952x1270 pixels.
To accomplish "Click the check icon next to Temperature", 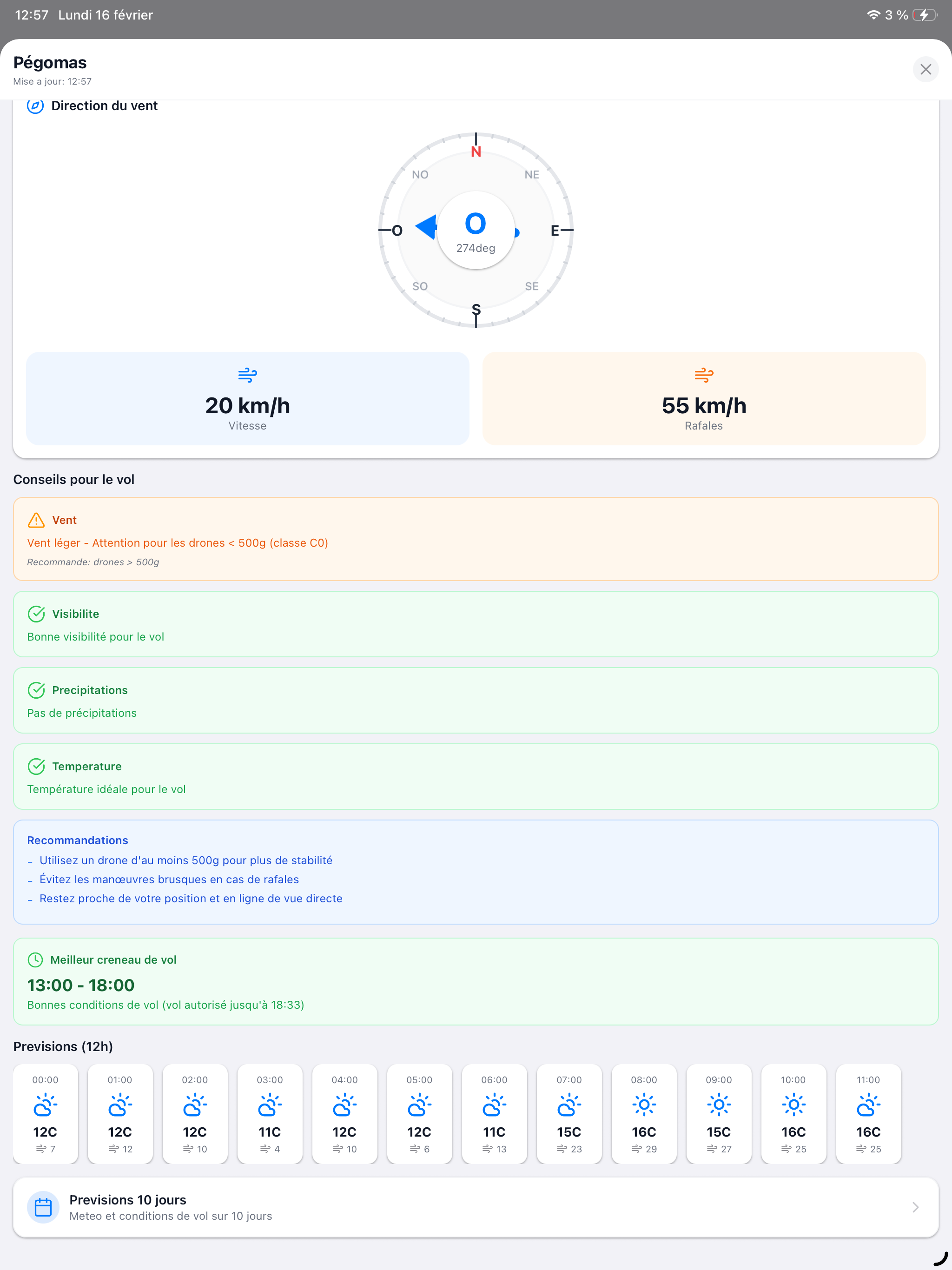I will tap(36, 767).
